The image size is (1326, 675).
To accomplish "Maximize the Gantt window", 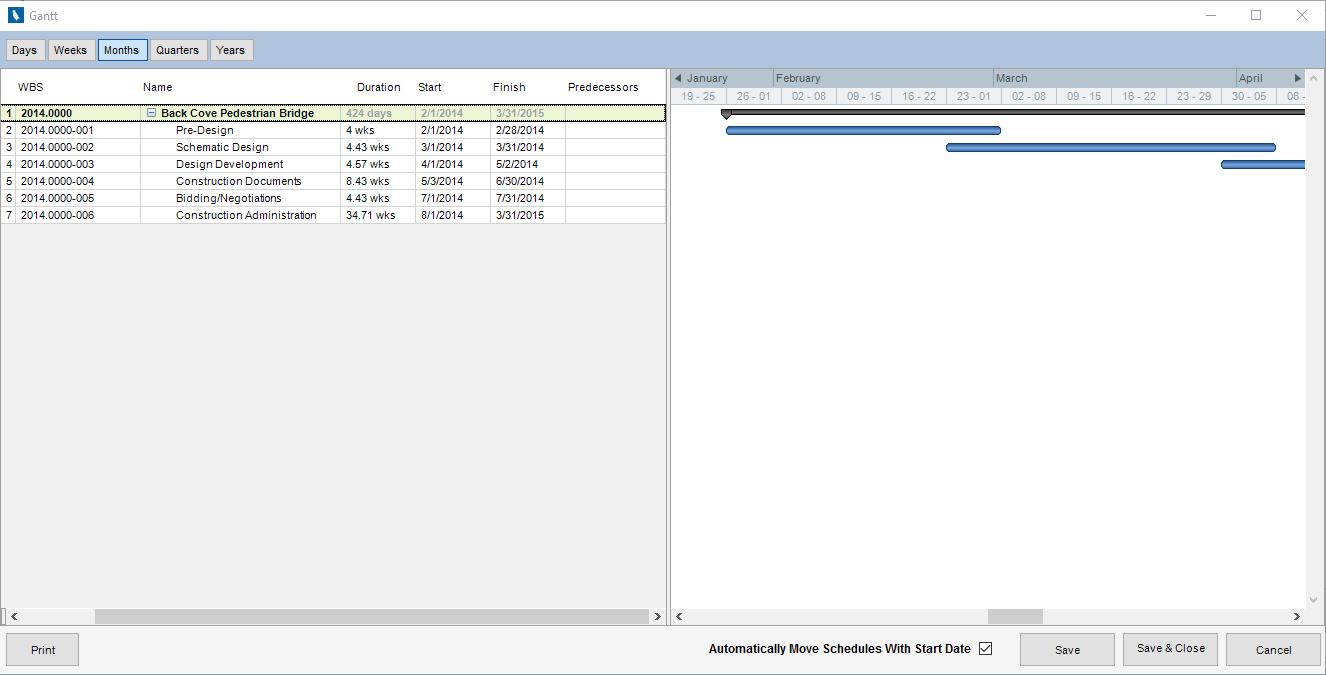I will 1256,15.
